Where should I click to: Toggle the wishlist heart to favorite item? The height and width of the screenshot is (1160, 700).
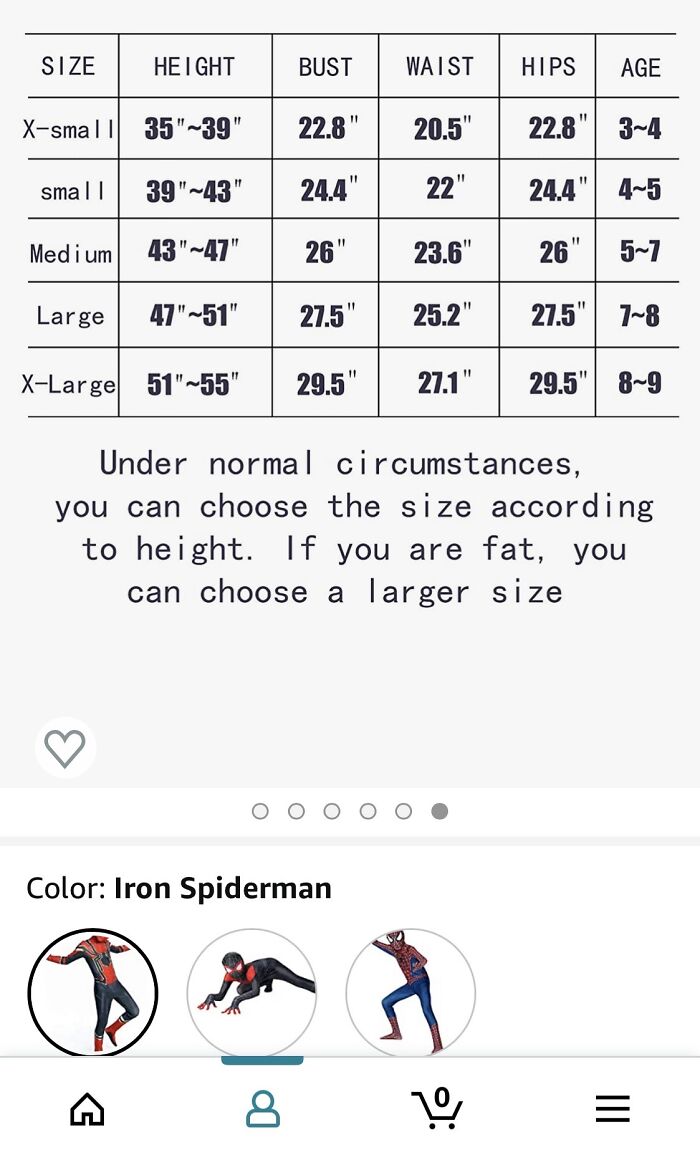coord(64,747)
